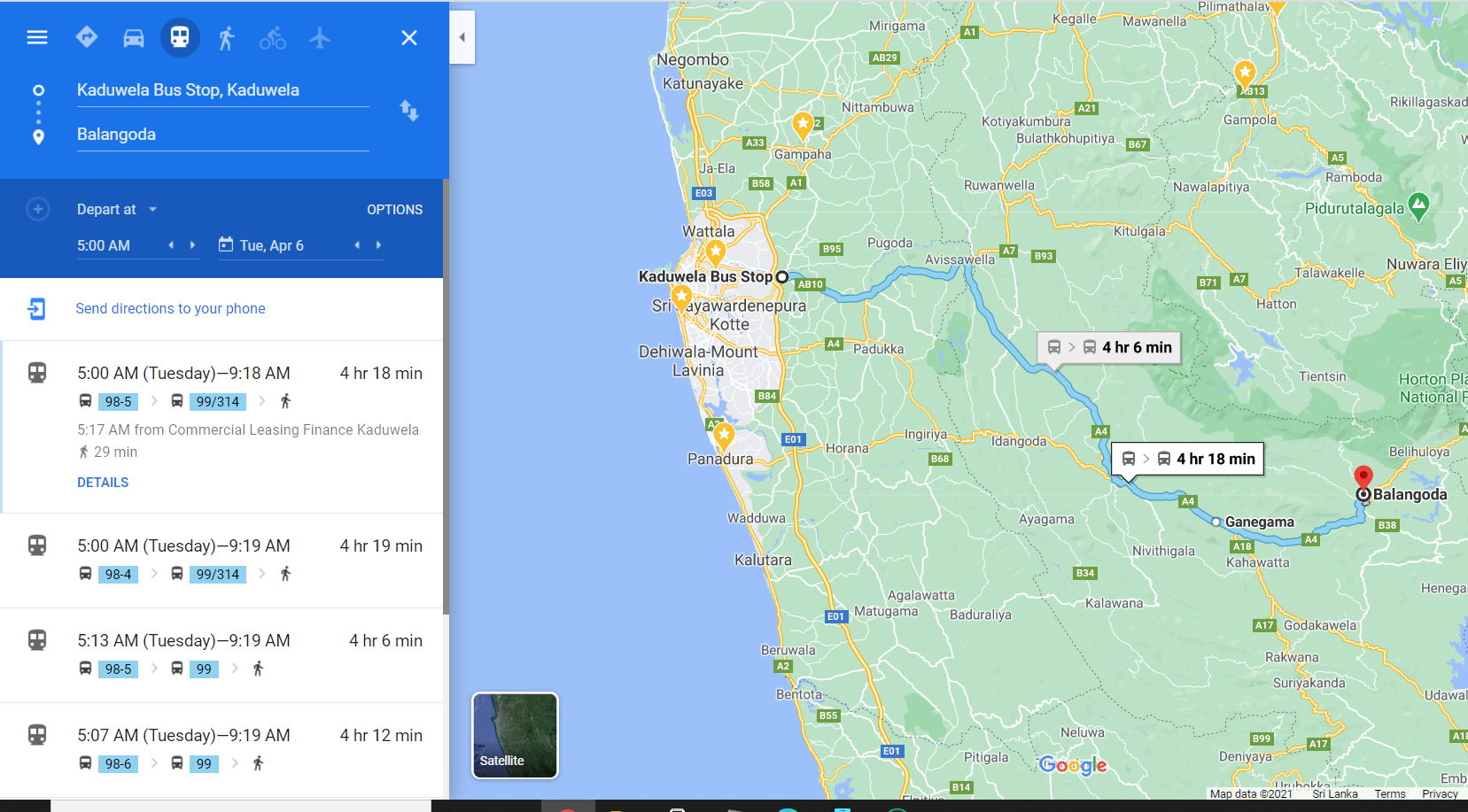Click the transit train icon of first route
The image size is (1468, 812).
(37, 373)
